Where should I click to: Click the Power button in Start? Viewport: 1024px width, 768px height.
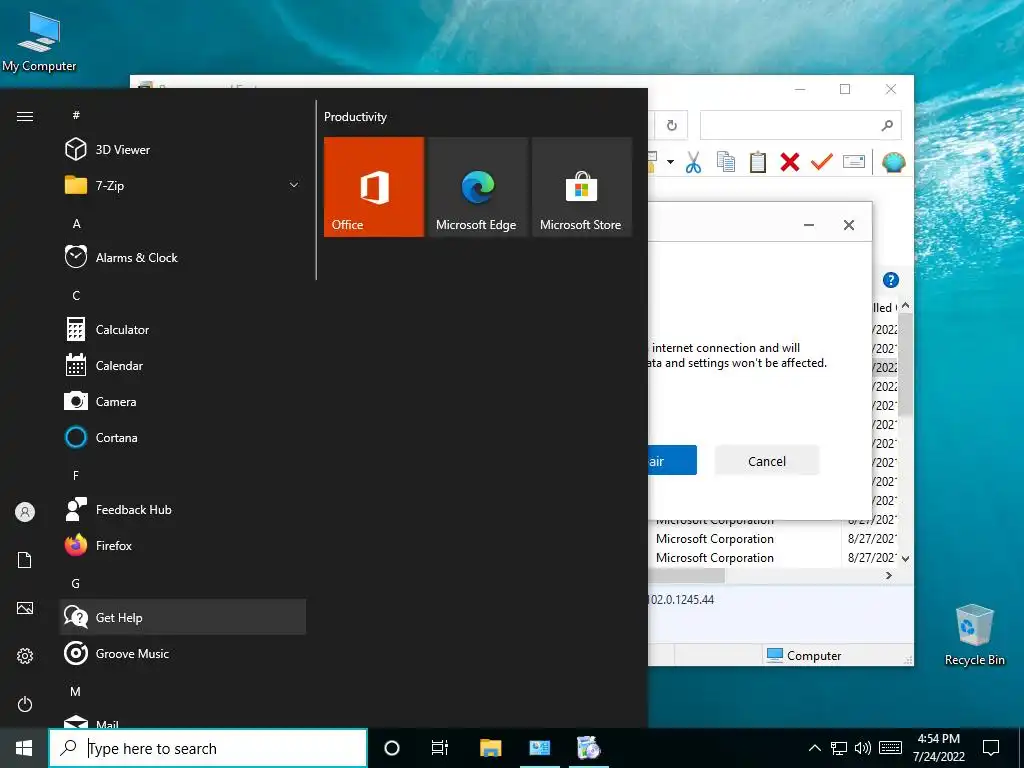coord(25,704)
